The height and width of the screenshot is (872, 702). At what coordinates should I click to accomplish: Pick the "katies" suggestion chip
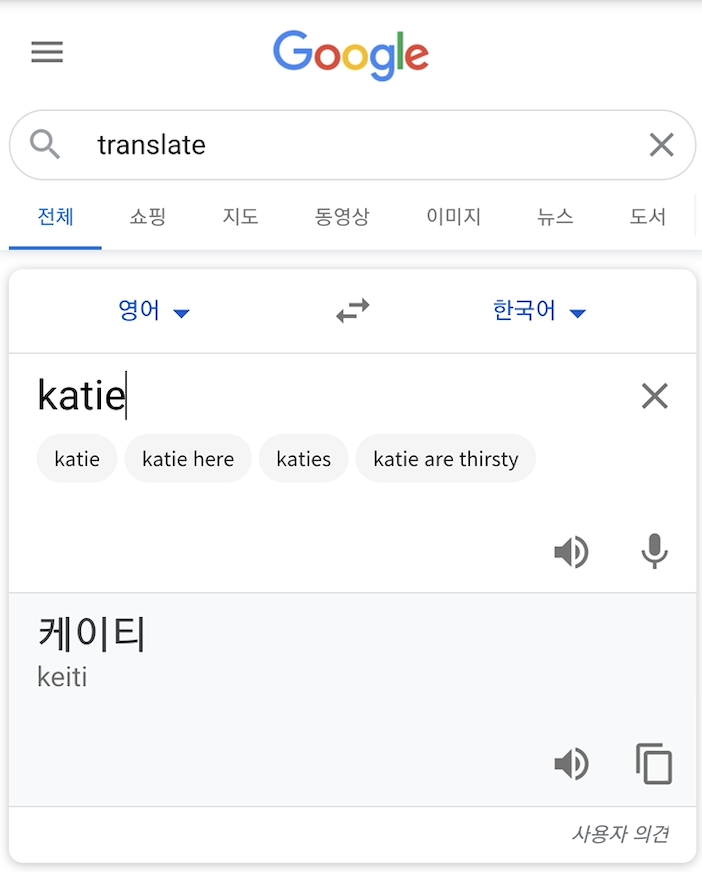[x=303, y=459]
